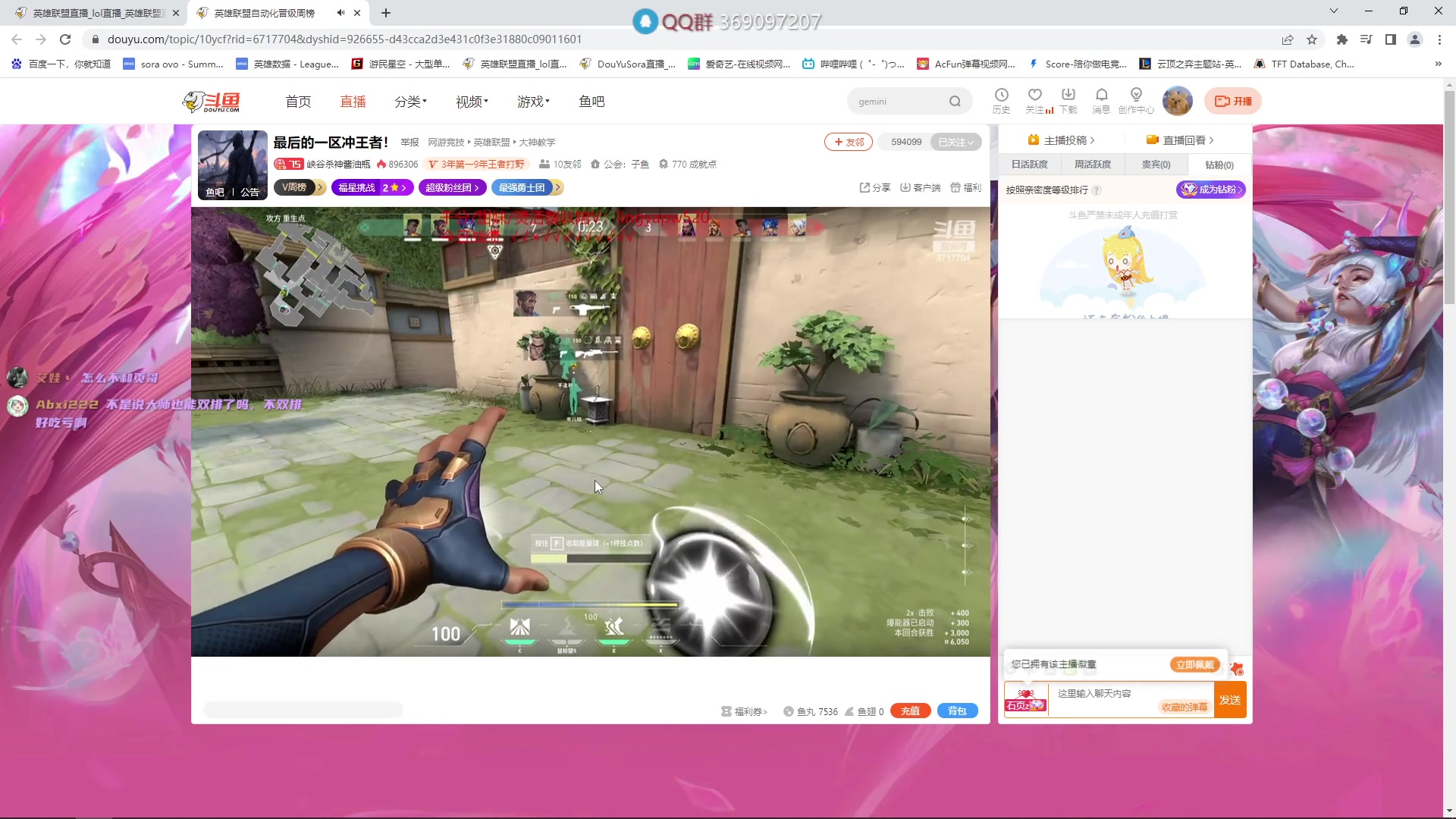
Task: Open 公告 link under streamer avatar
Action: [249, 193]
